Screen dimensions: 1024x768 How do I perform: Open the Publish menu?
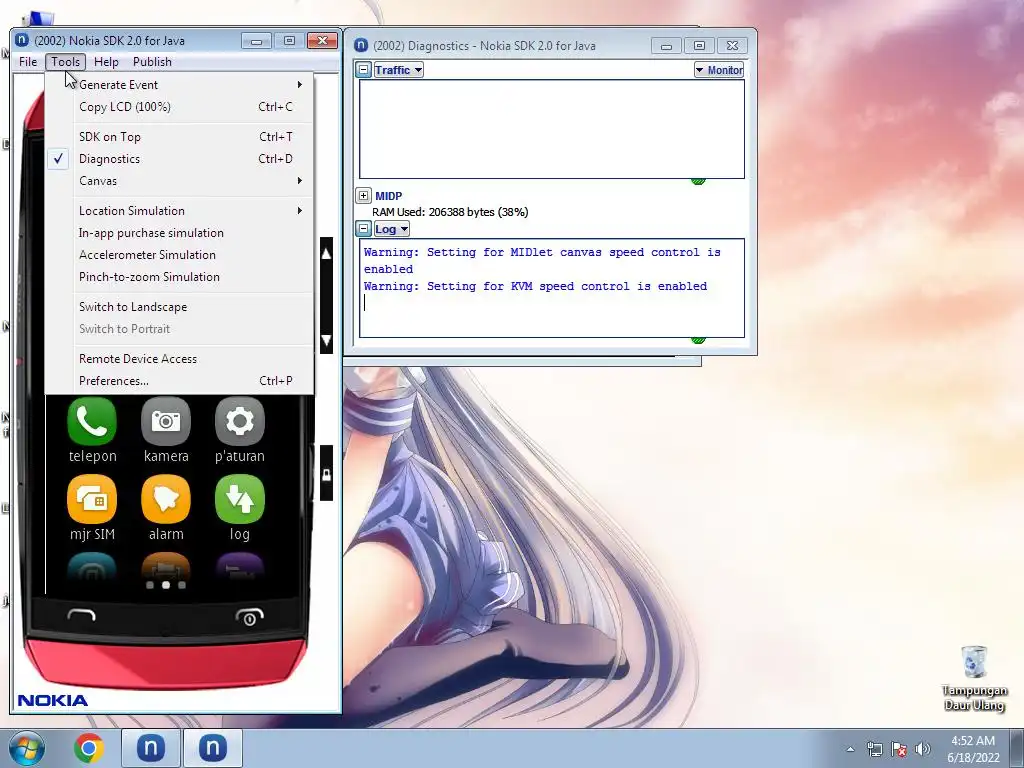152,61
